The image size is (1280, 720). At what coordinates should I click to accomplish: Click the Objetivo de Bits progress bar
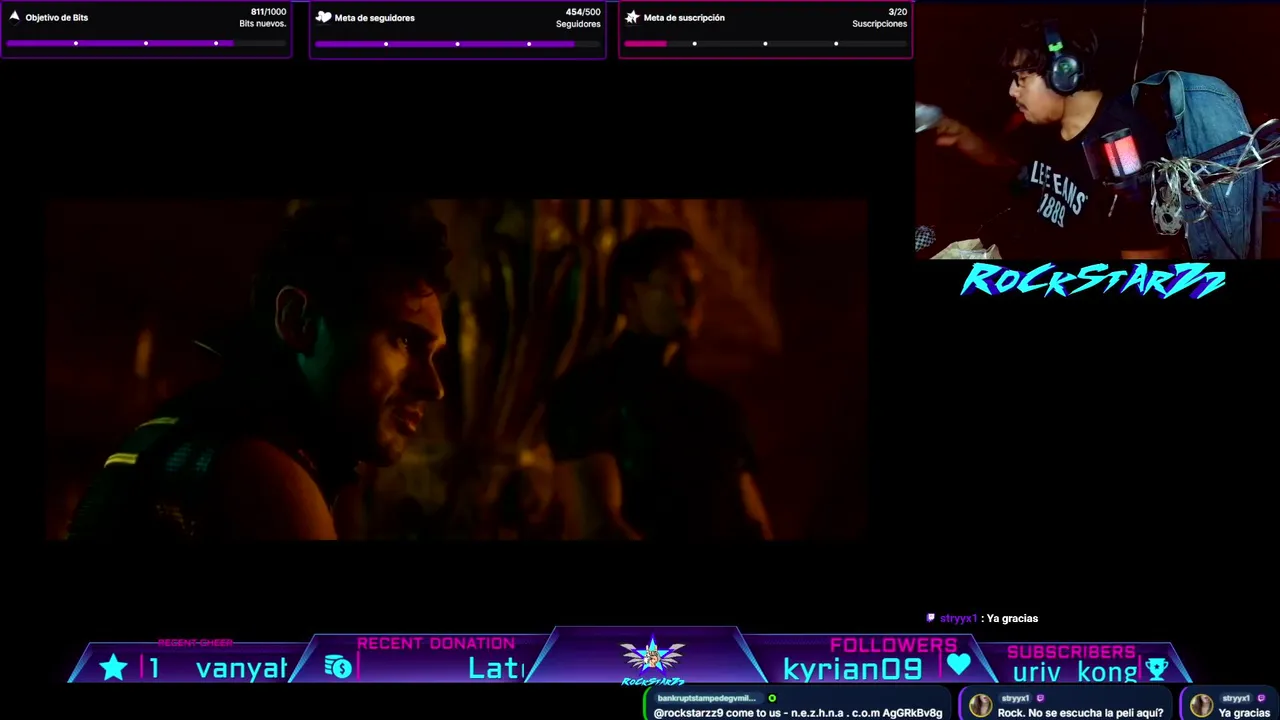(x=146, y=43)
